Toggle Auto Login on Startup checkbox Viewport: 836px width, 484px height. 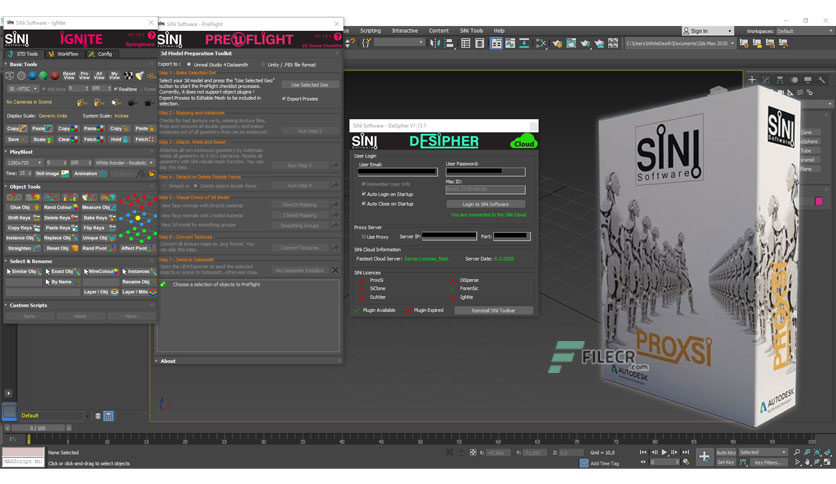pos(364,194)
